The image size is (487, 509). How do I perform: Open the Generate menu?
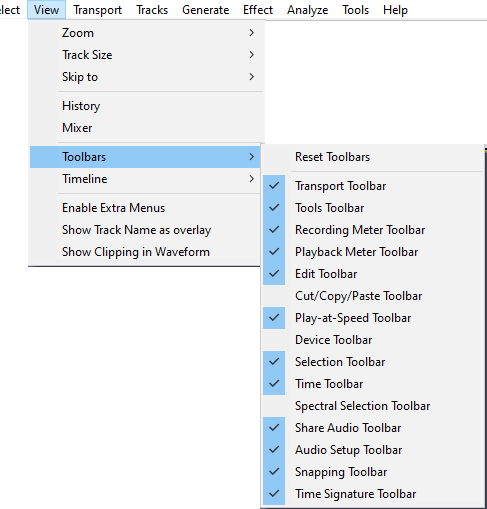(x=206, y=10)
